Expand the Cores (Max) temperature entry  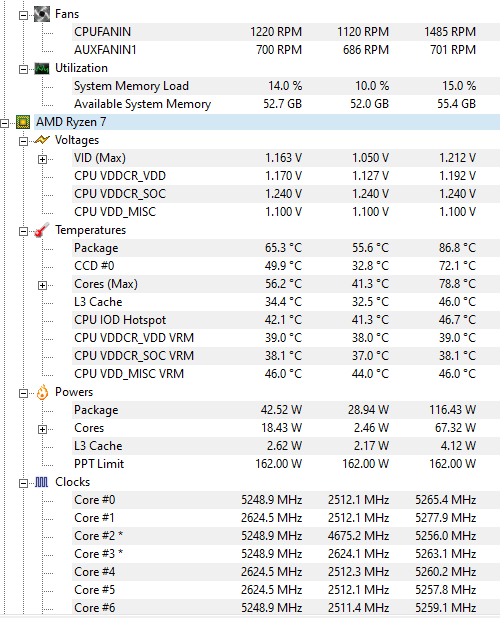[x=43, y=285]
